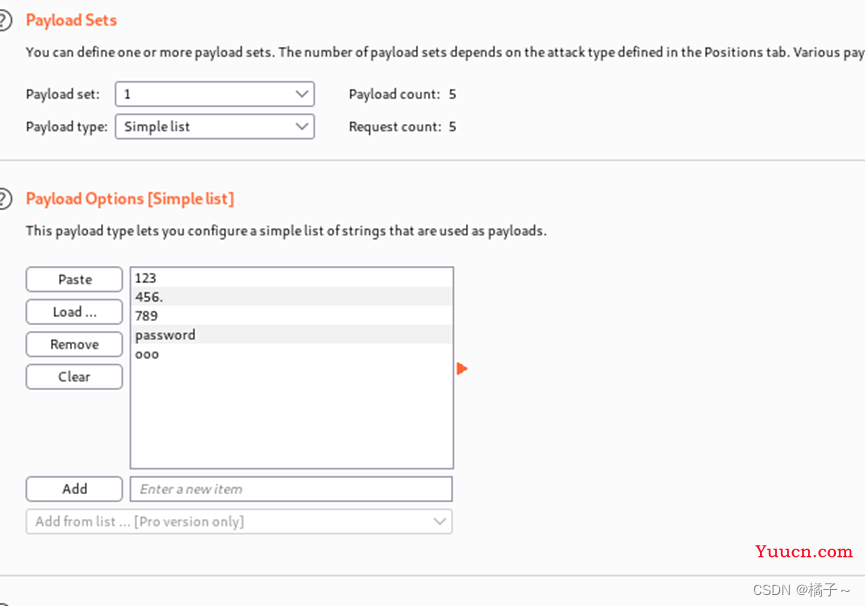The width and height of the screenshot is (865, 606).
Task: Open help icon beside Payload Sets
Action: (x=4, y=20)
